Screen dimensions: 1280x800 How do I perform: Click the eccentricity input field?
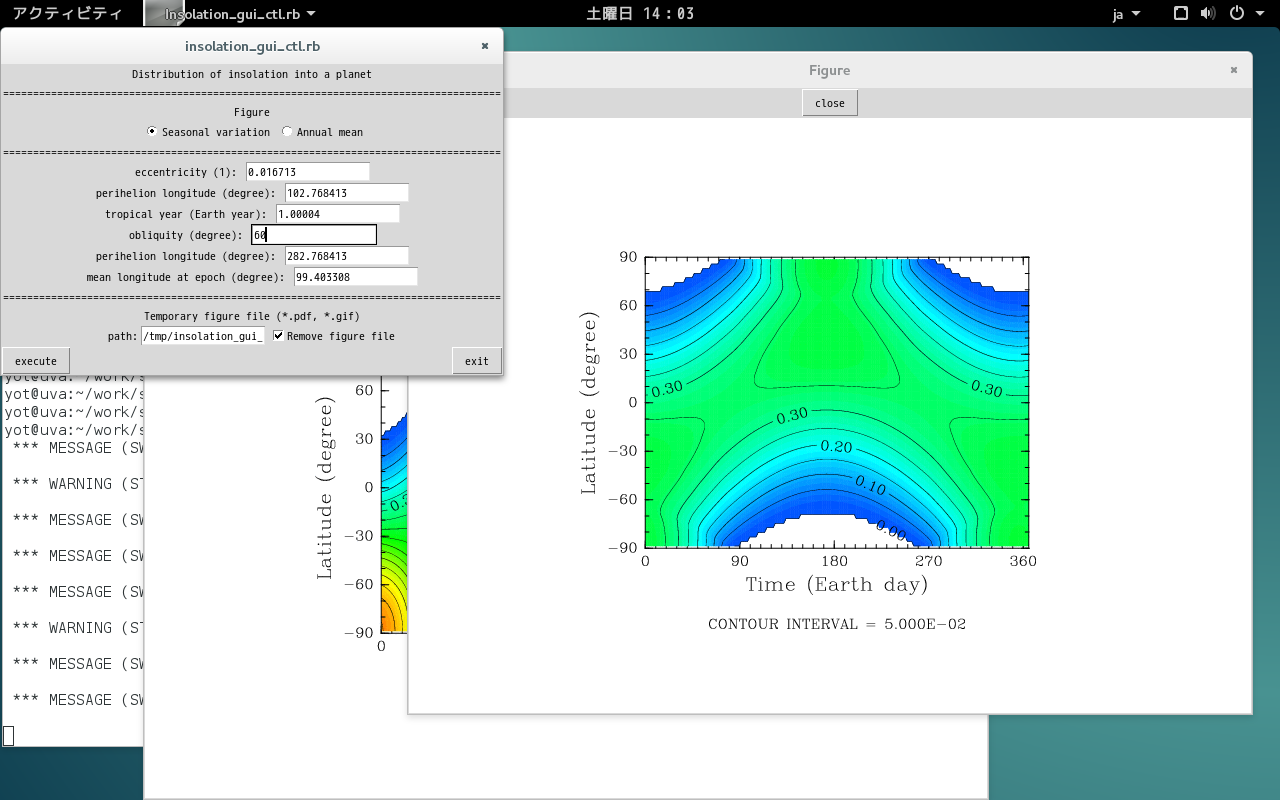click(307, 172)
